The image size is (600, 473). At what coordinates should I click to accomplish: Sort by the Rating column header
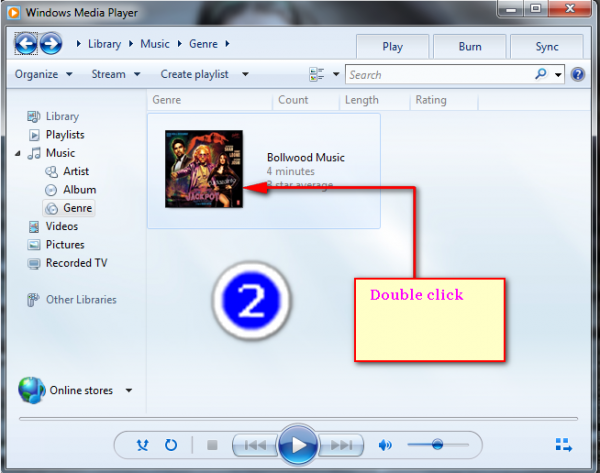pos(444,100)
